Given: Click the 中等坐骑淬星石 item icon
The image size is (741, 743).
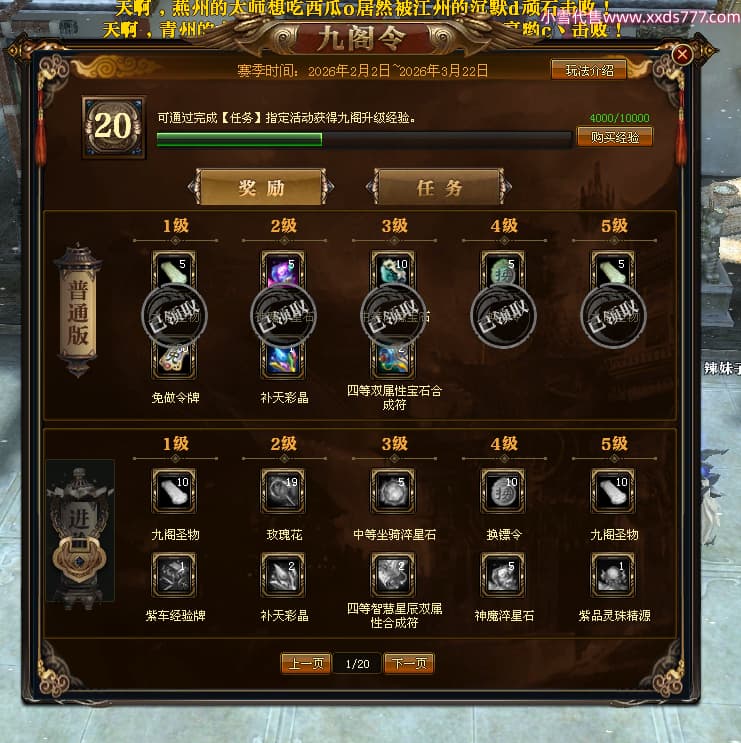Looking at the screenshot, I should 393,491.
